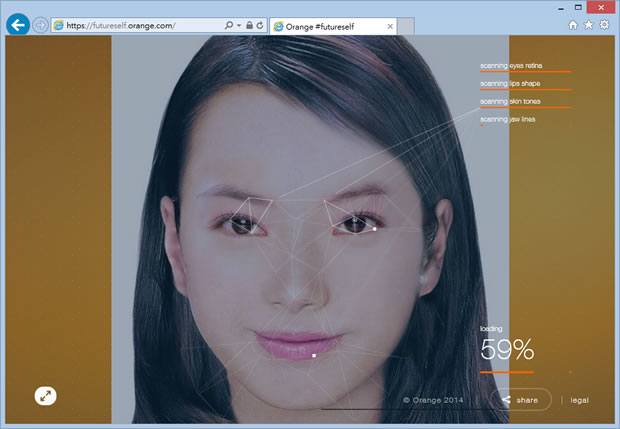Click the 59% loading percentage text

tap(507, 350)
